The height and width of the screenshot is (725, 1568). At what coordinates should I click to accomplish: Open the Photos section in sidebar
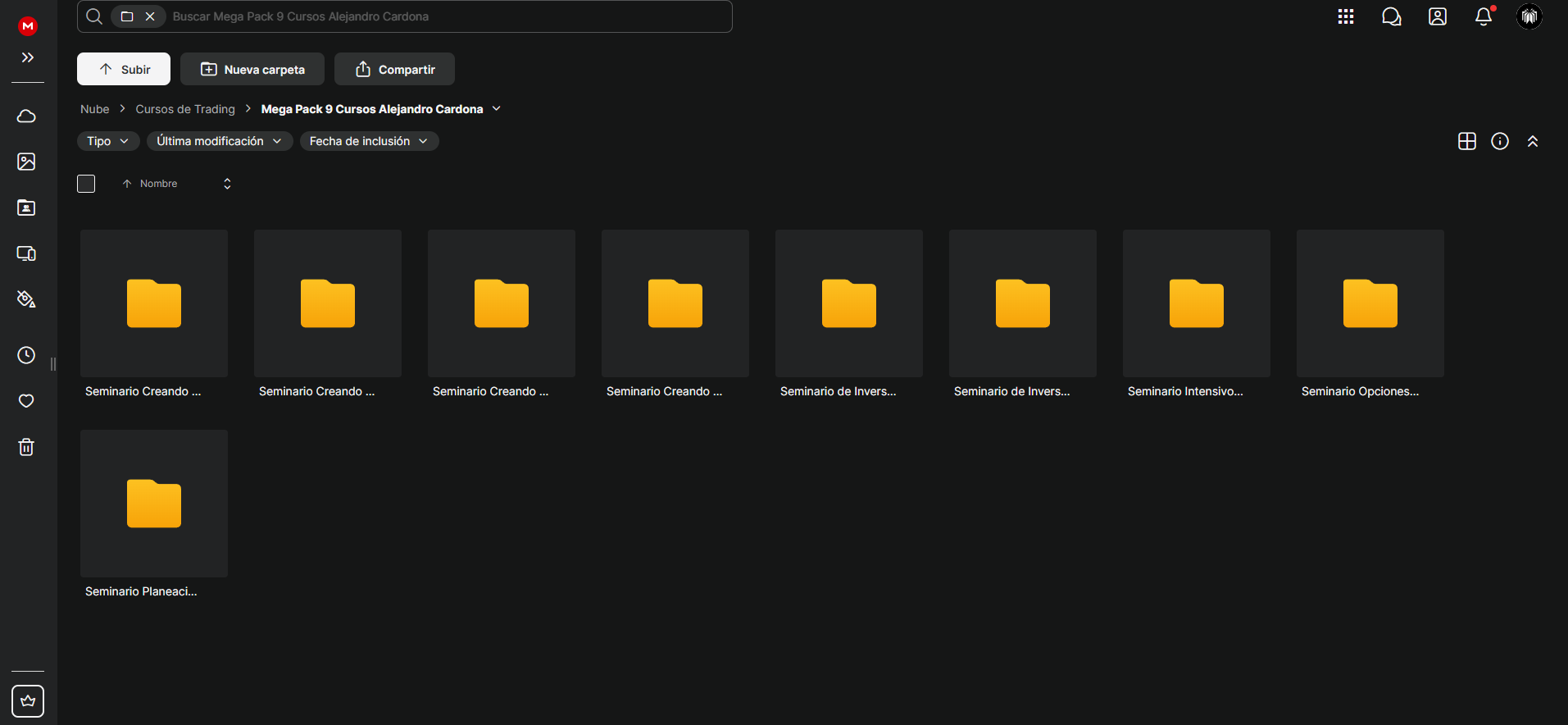(26, 162)
